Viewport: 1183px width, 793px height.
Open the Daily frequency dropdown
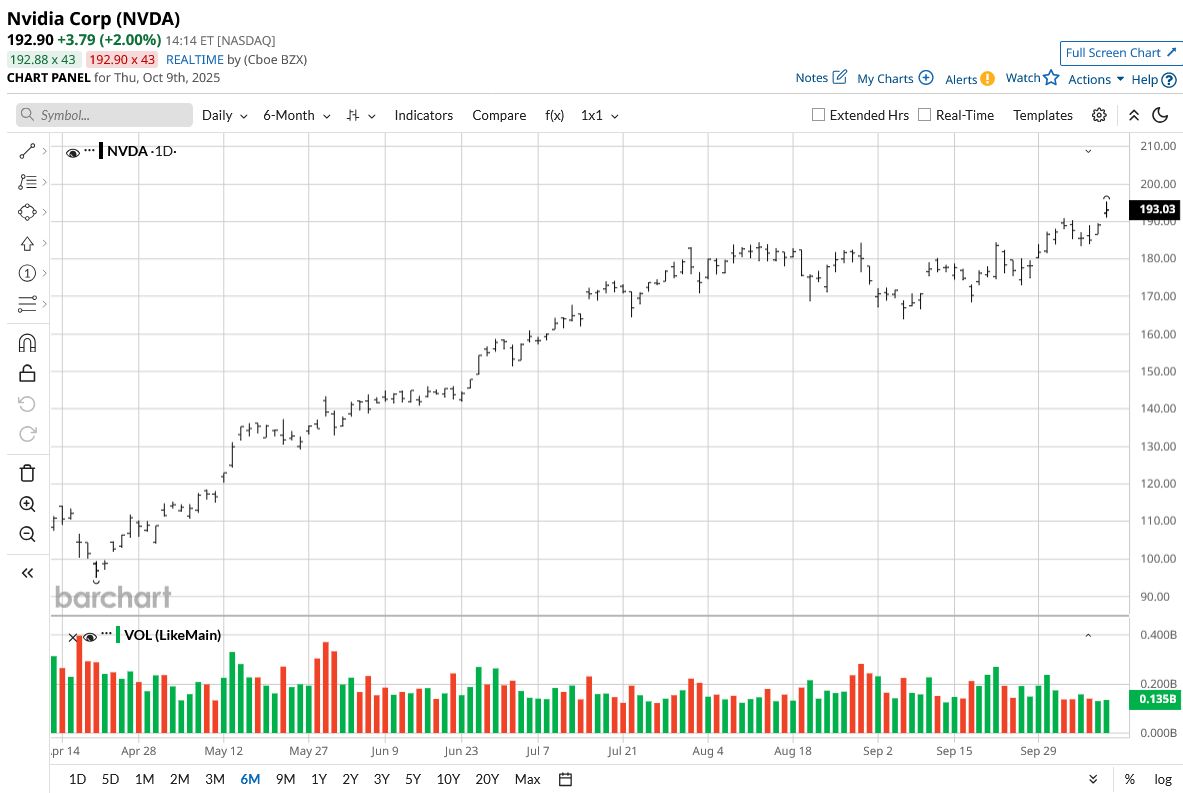[224, 115]
